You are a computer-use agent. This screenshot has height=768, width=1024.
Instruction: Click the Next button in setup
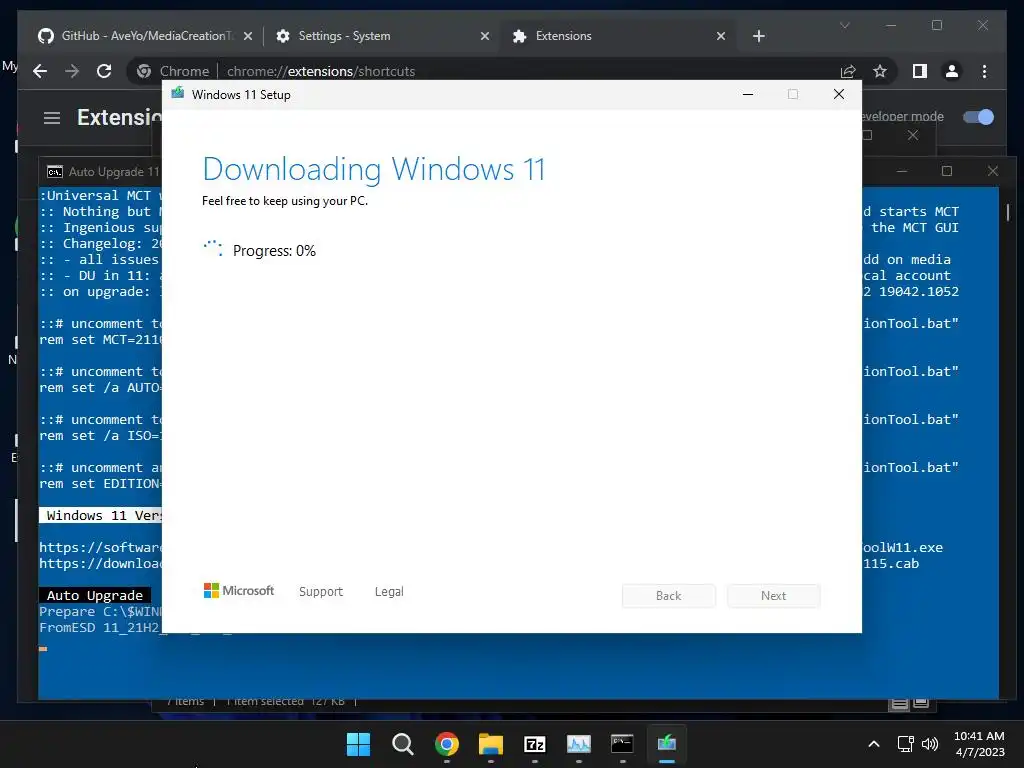(774, 596)
